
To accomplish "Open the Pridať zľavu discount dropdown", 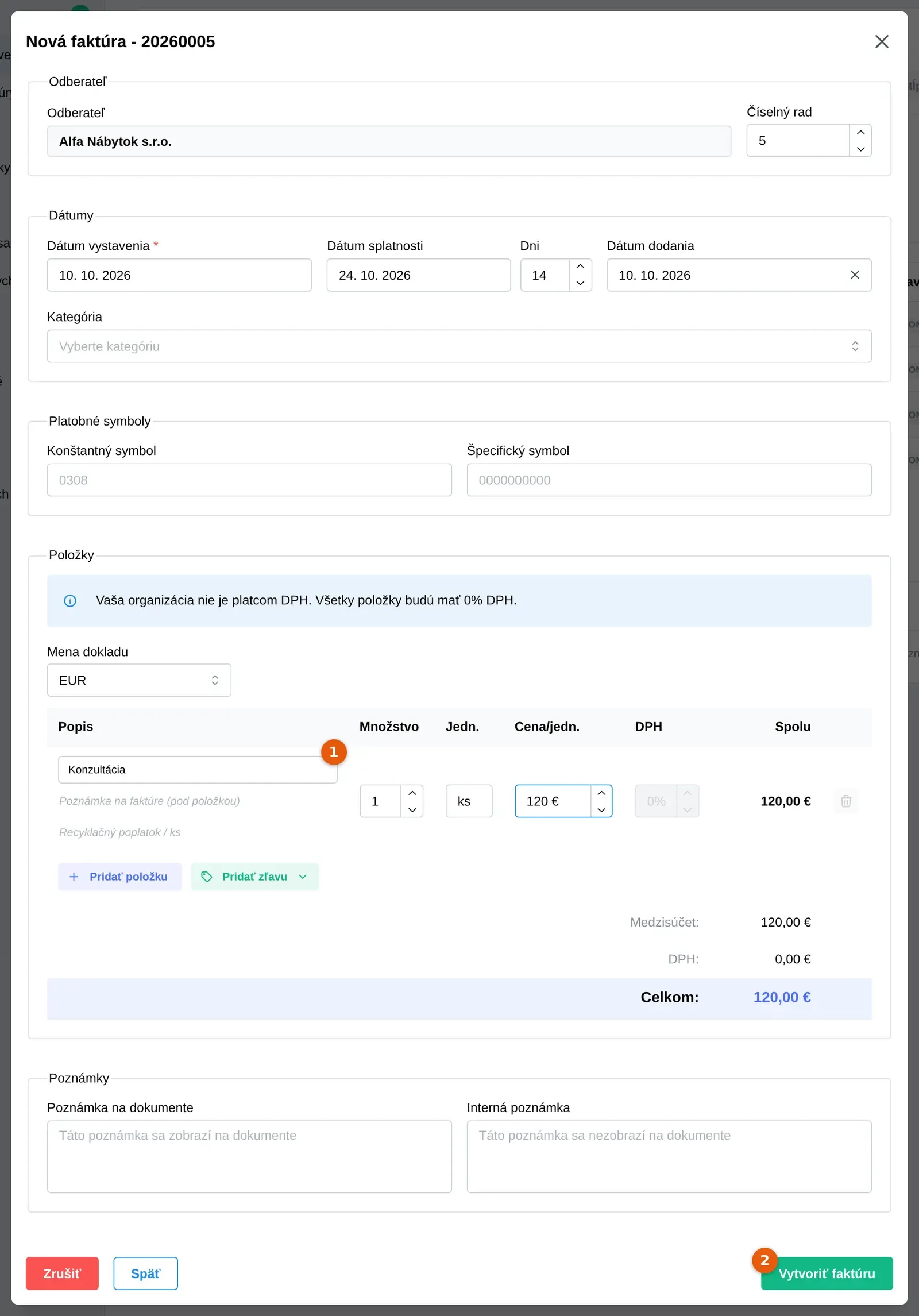I will coord(254,877).
